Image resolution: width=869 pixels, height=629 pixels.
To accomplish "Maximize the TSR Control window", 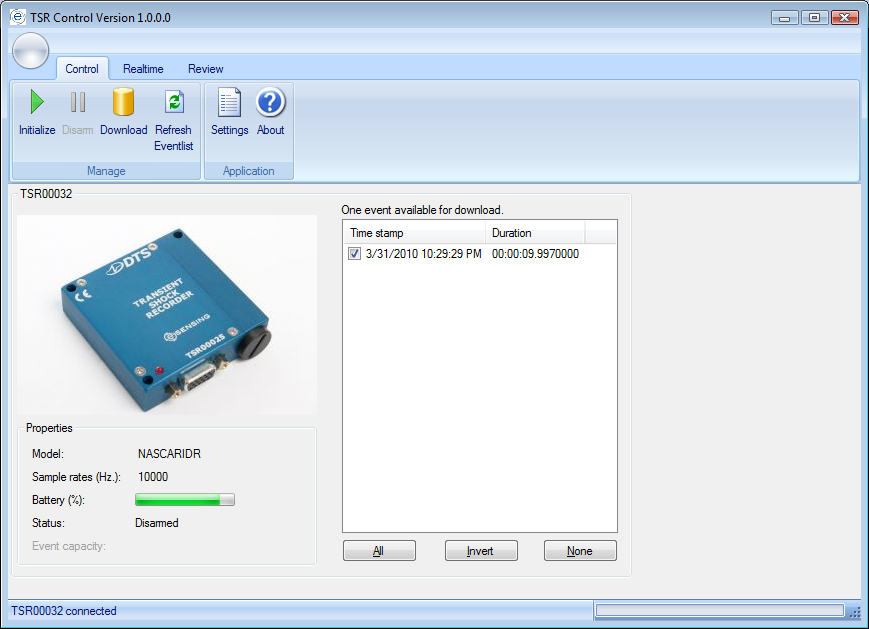I will coord(814,18).
